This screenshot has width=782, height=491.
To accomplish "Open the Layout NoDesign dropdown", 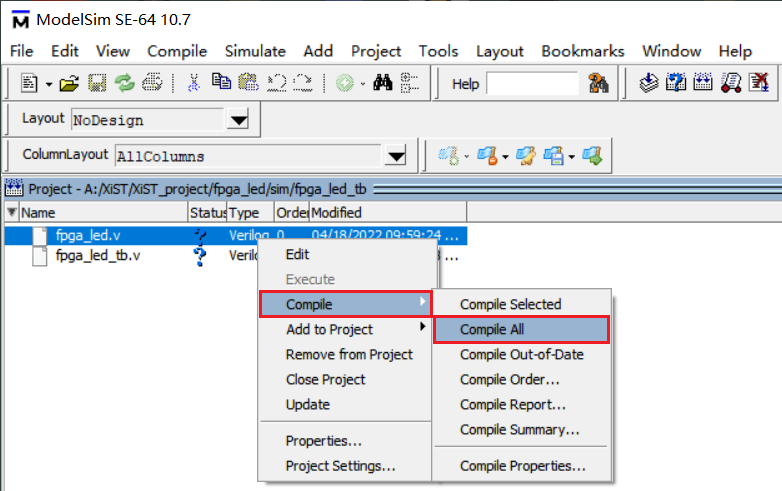I will [238, 121].
